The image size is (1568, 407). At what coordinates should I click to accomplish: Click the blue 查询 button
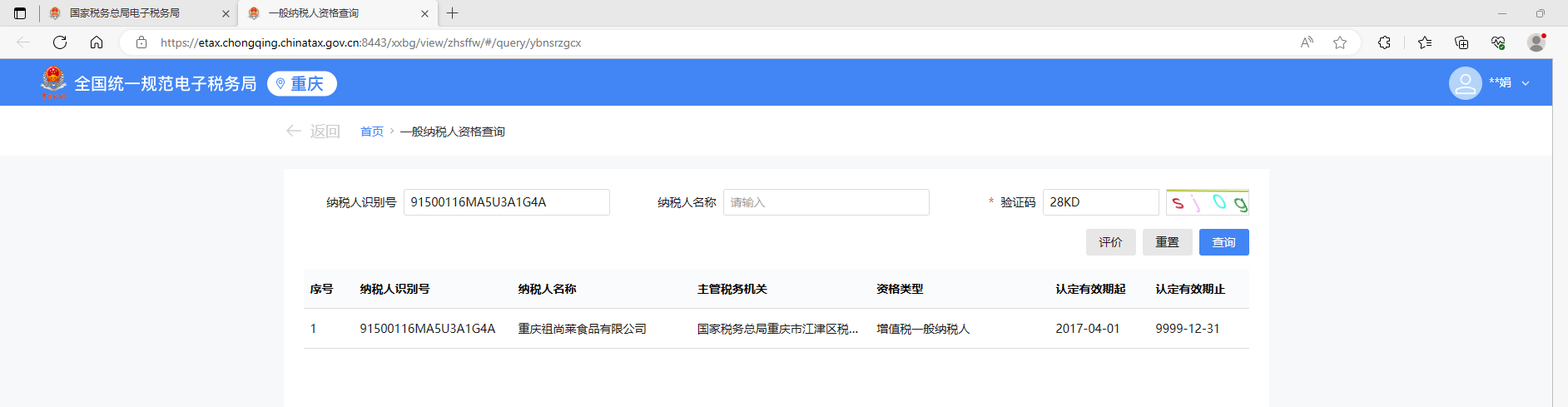click(x=1223, y=242)
